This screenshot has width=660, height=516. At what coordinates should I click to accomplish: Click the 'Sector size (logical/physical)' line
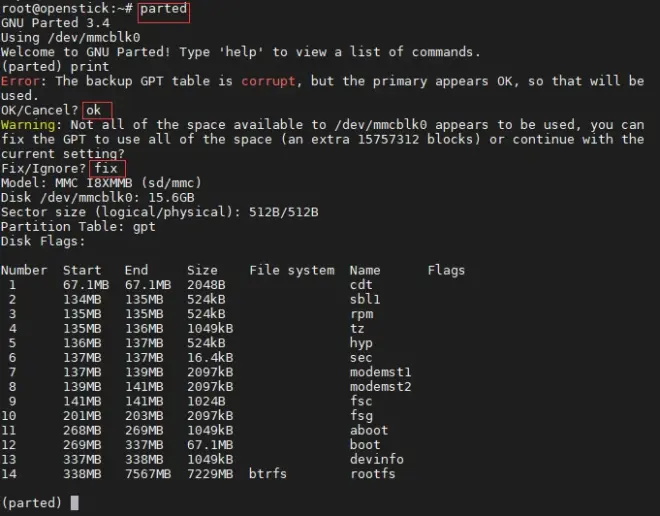pyautogui.click(x=160, y=212)
